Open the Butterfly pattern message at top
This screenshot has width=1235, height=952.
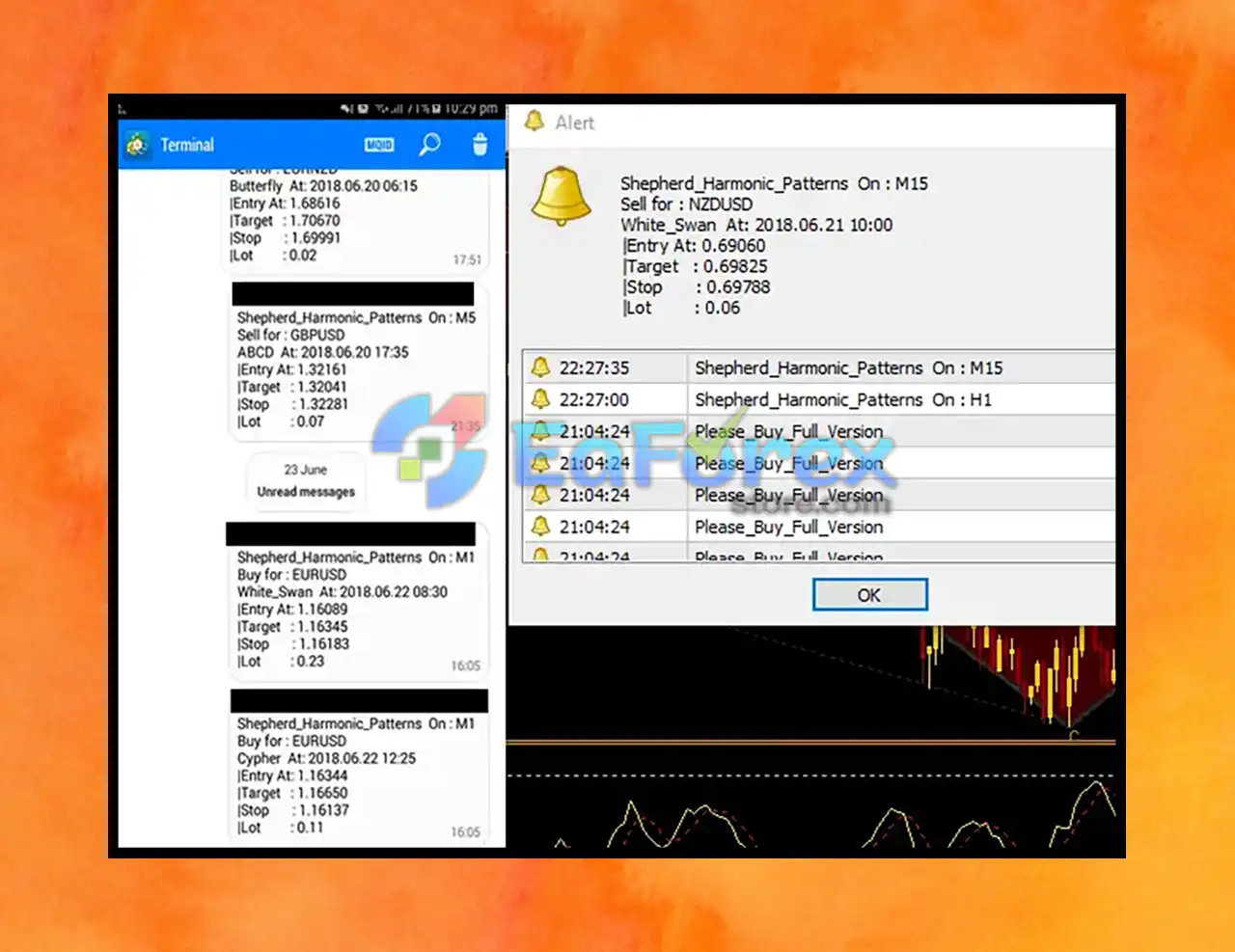[355, 220]
